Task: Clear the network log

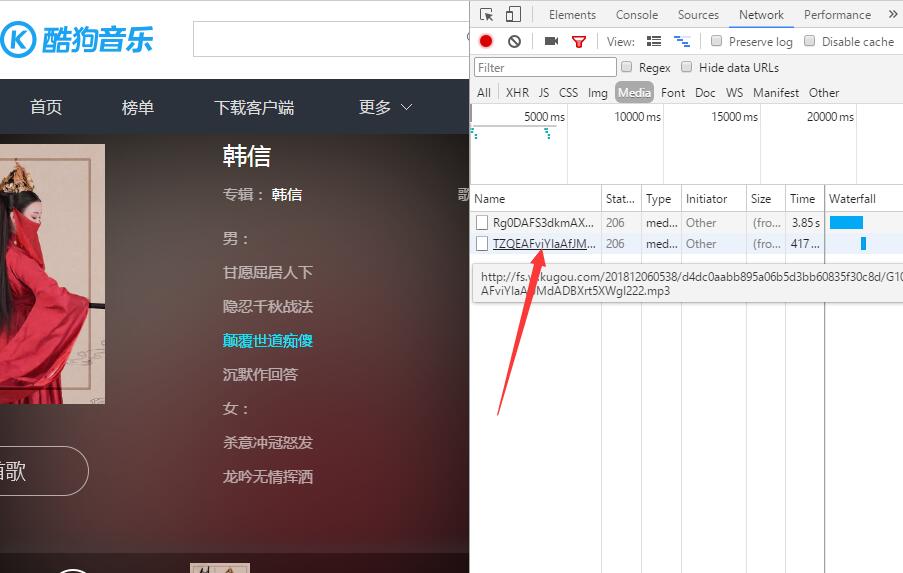Action: pos(514,41)
